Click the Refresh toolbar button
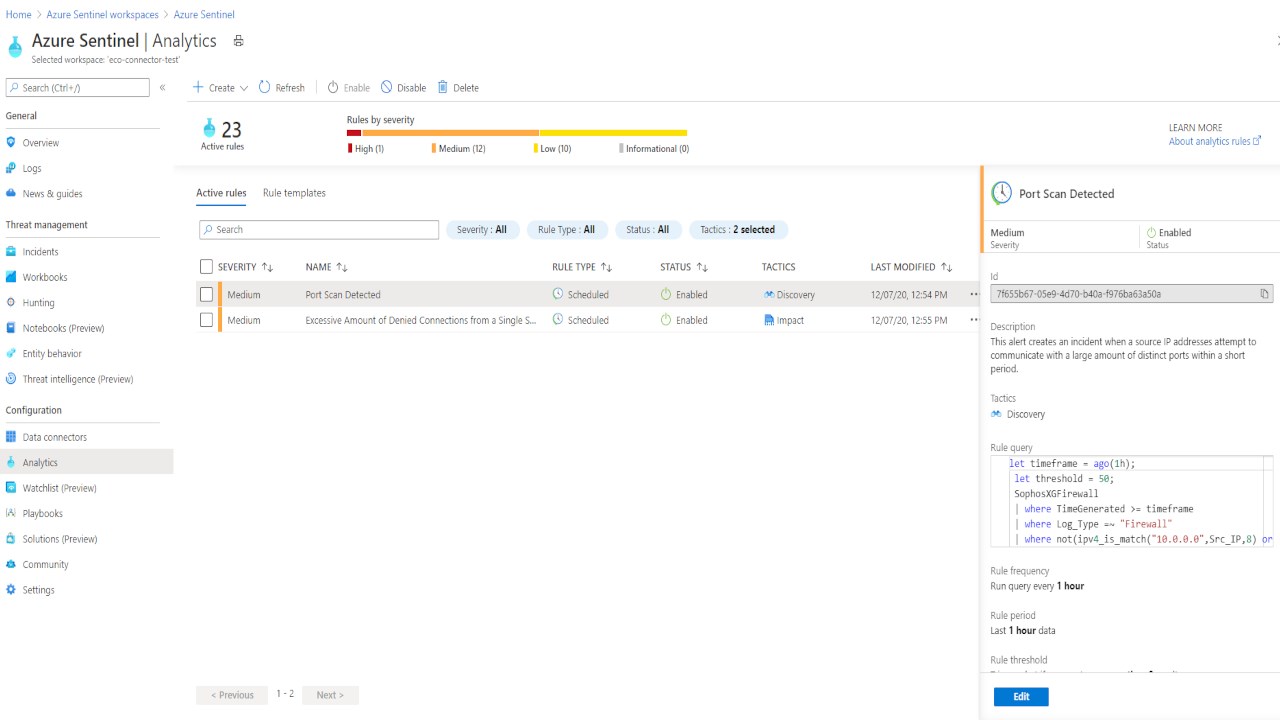Image resolution: width=1280 pixels, height=720 pixels. pos(282,88)
